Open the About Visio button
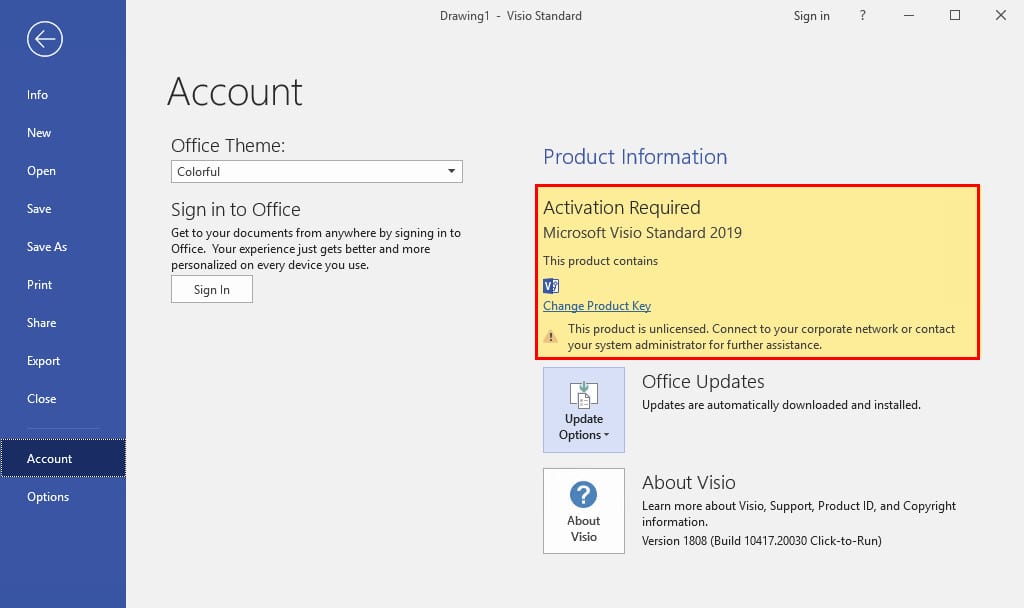Image resolution: width=1024 pixels, height=608 pixels. coord(584,511)
